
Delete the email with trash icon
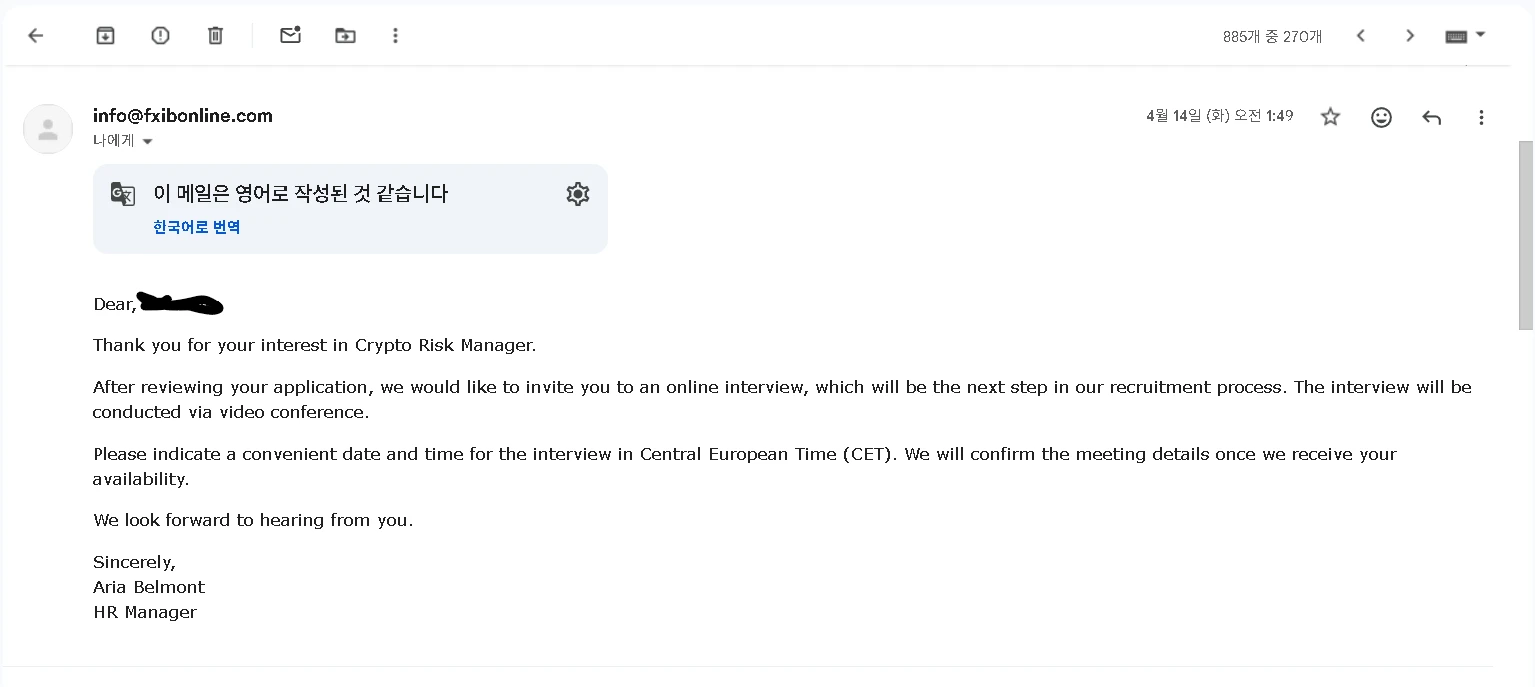tap(215, 36)
